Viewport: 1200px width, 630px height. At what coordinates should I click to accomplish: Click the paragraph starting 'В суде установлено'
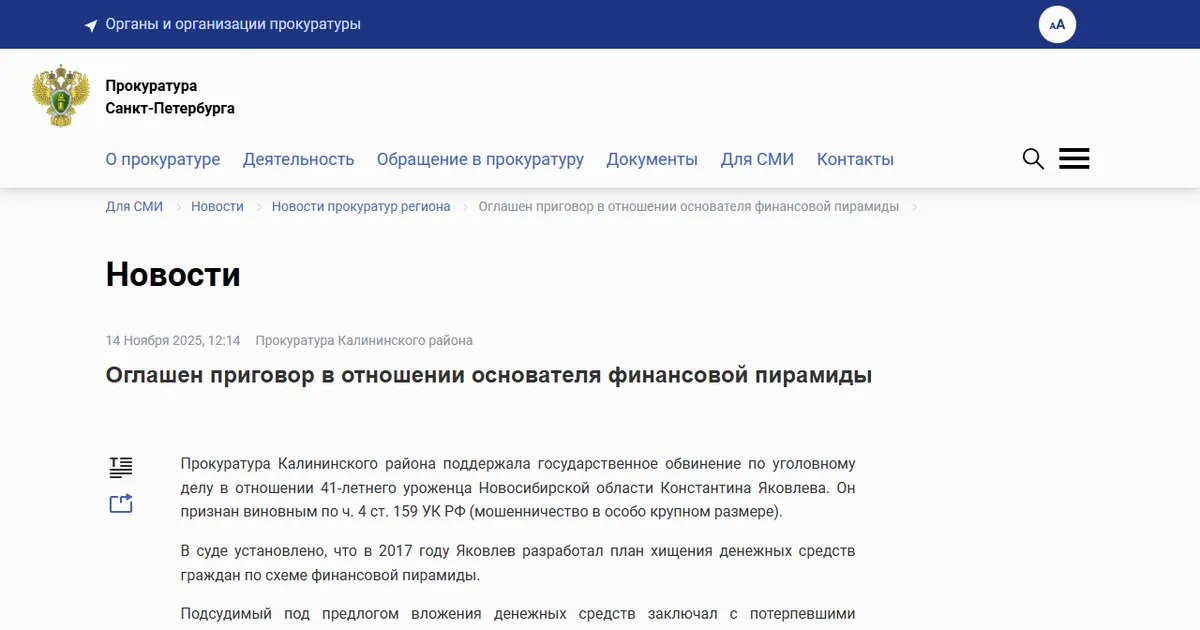coord(518,564)
